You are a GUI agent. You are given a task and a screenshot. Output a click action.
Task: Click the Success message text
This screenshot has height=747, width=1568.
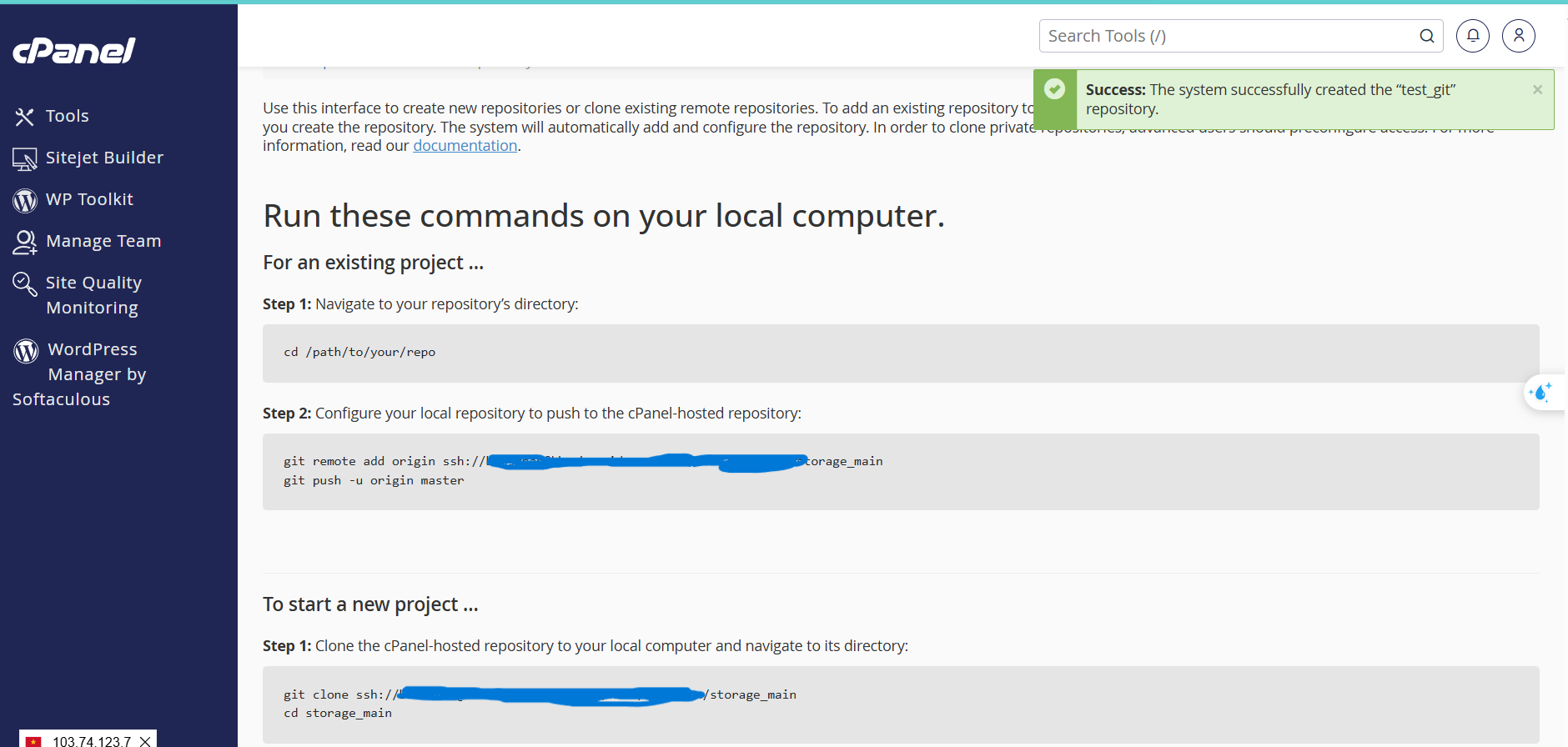click(x=1270, y=99)
